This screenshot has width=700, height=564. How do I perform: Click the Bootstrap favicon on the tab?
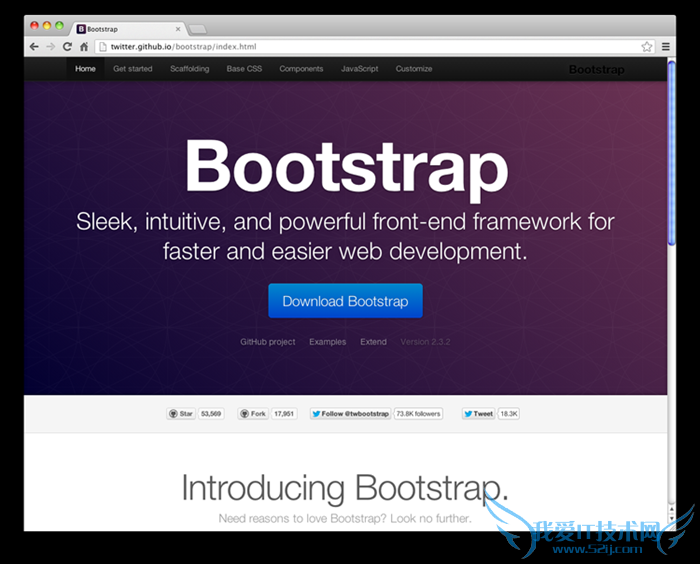pos(81,29)
